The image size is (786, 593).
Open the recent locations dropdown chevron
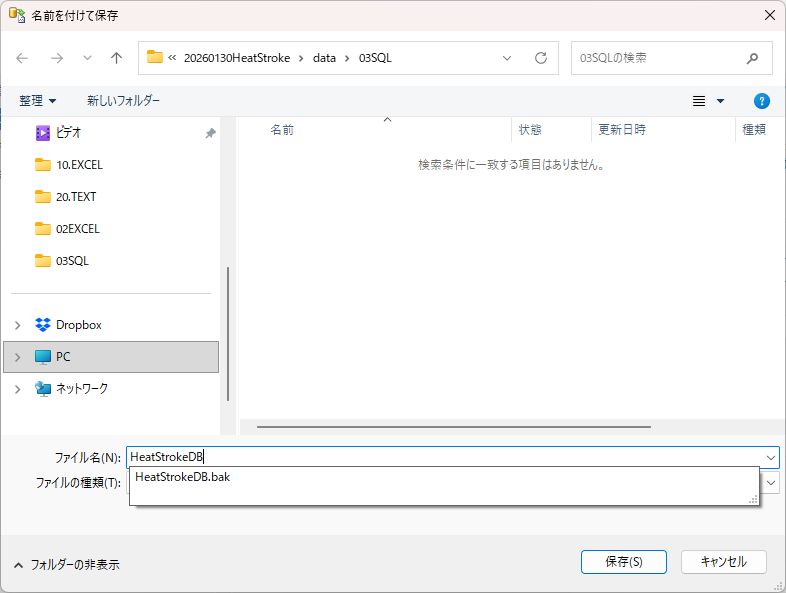pos(87,58)
